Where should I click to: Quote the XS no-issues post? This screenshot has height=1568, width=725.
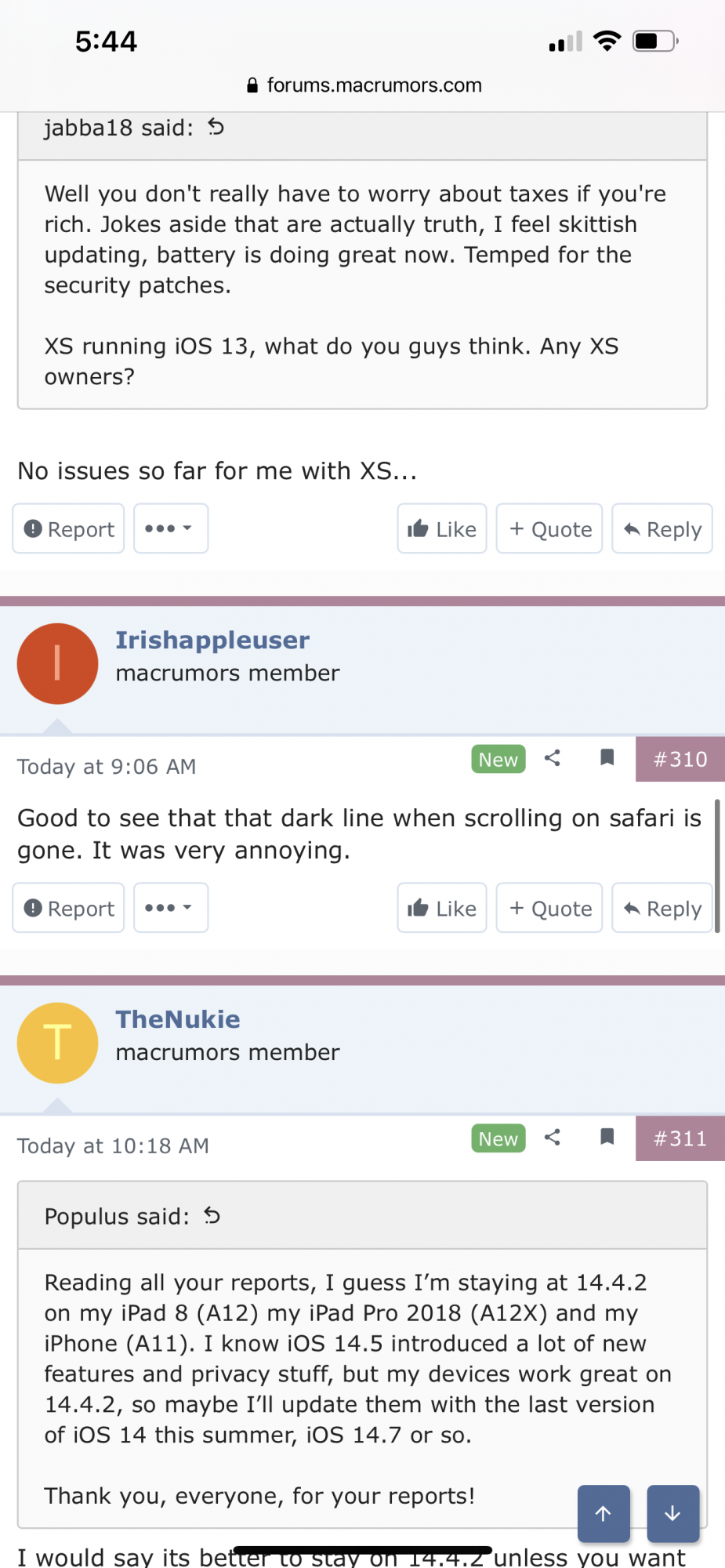549,529
